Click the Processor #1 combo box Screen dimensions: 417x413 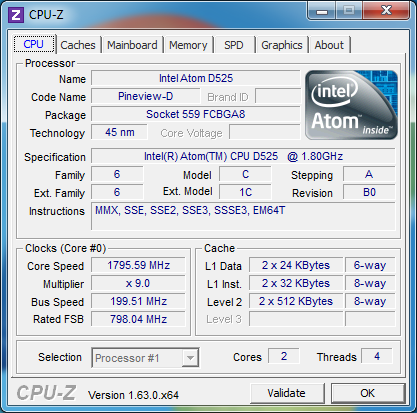coord(145,358)
